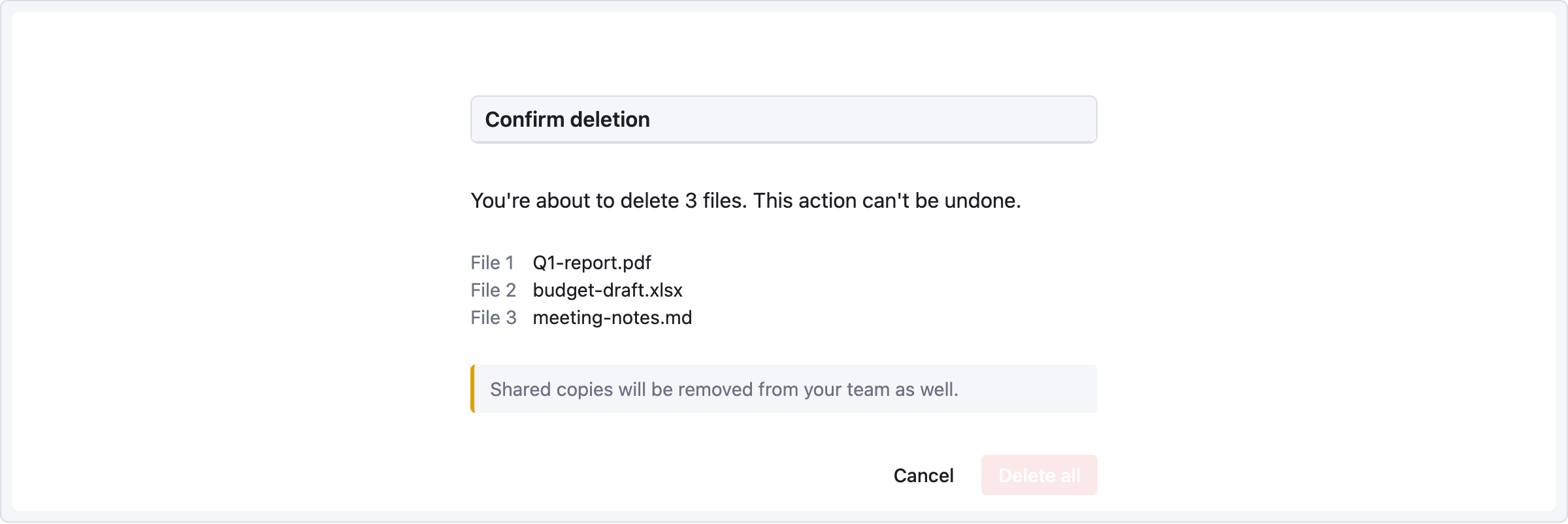Confirm removal via Delete all
The width and height of the screenshot is (1568, 524).
[x=1039, y=475]
